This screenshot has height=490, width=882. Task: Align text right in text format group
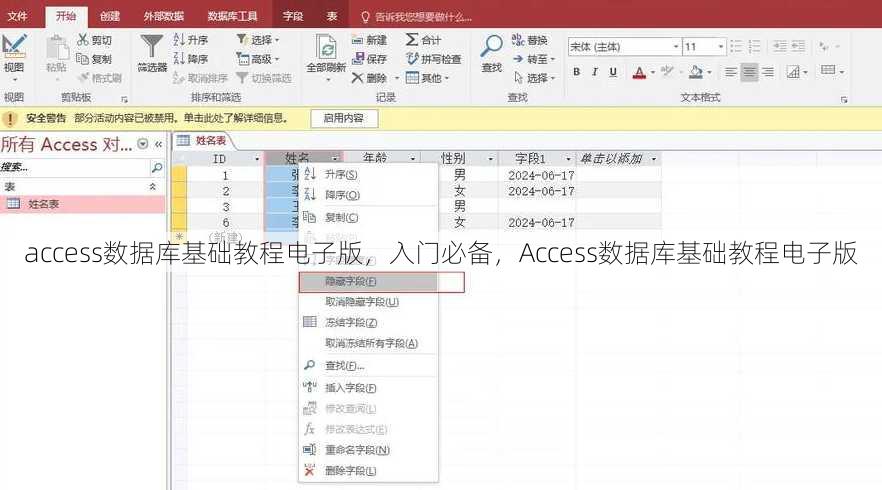tap(768, 72)
